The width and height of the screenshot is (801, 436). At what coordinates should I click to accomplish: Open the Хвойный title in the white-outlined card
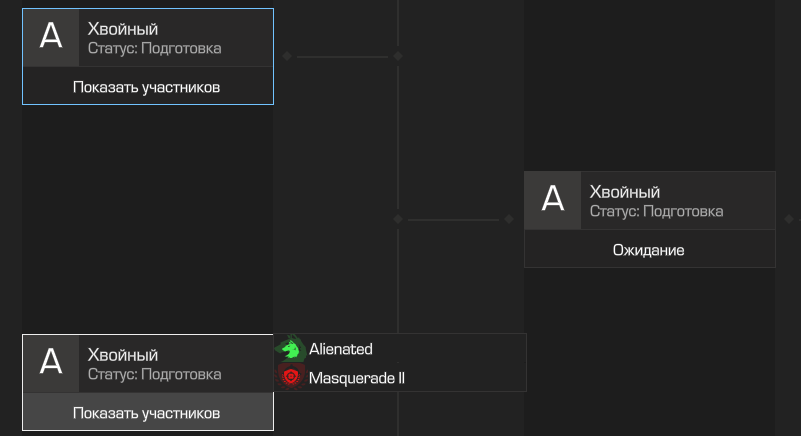(123, 355)
